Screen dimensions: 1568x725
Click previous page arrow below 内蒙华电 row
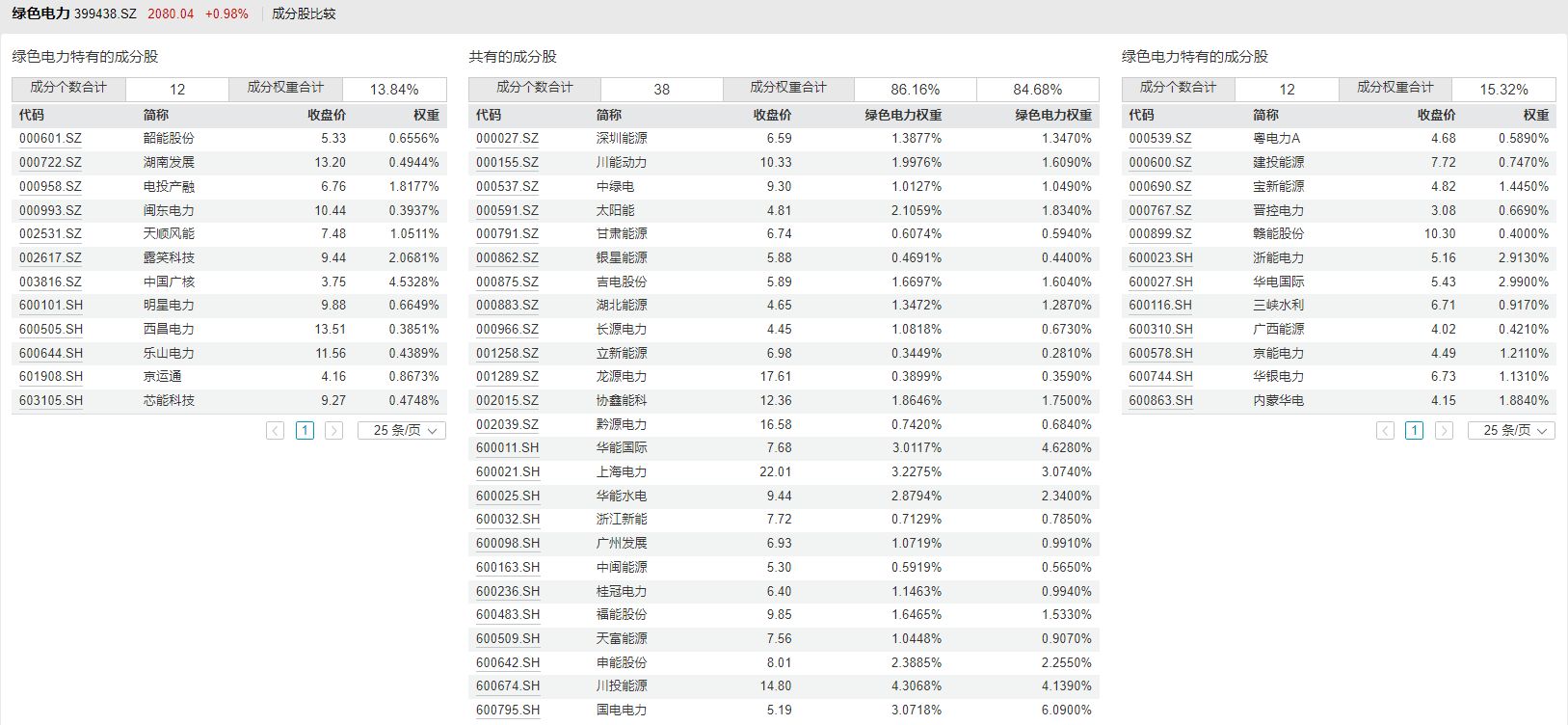point(1385,431)
